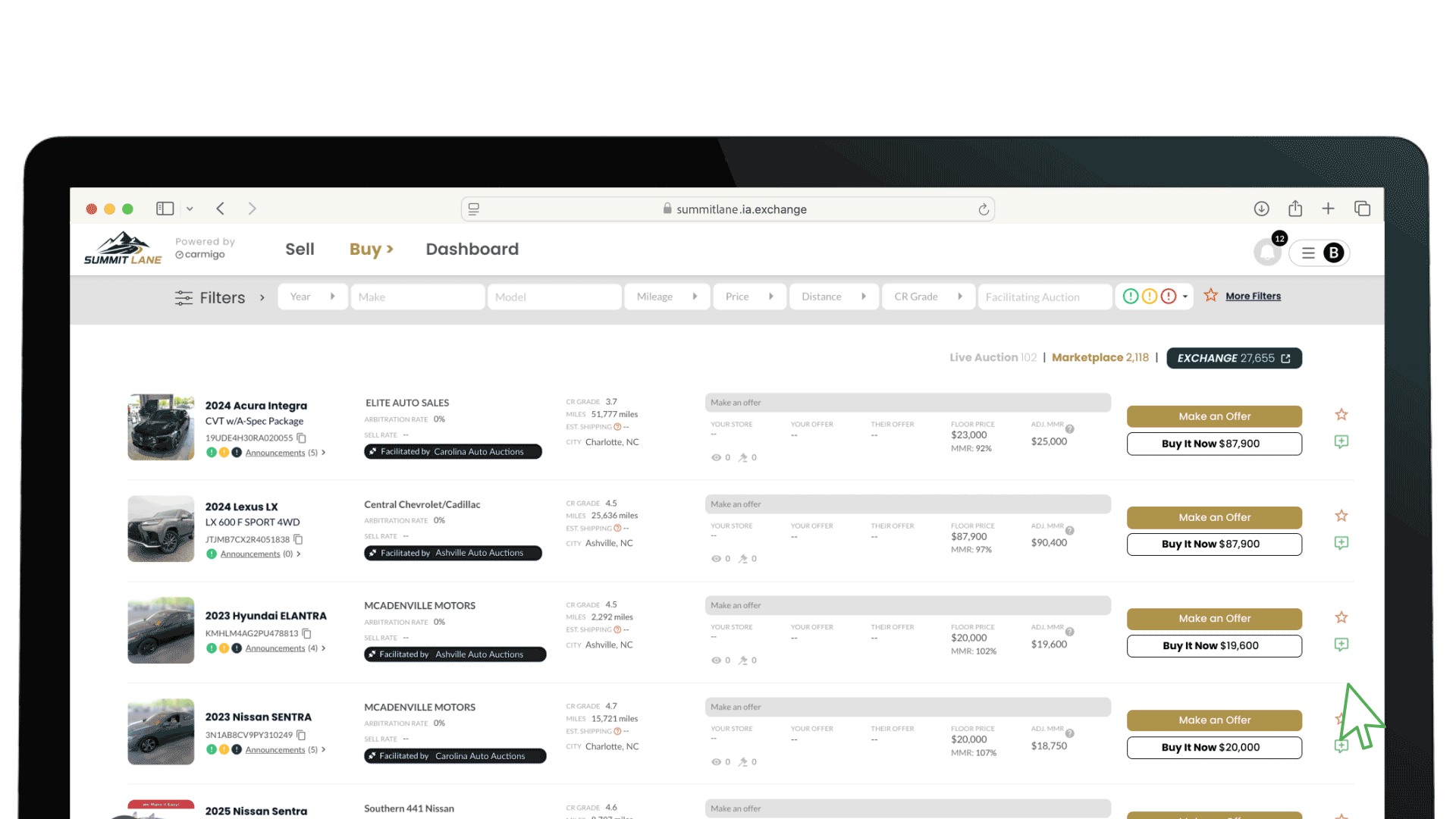Expand the announcement severity icons dropdown
Viewport: 1456px width, 819px height.
(1185, 297)
